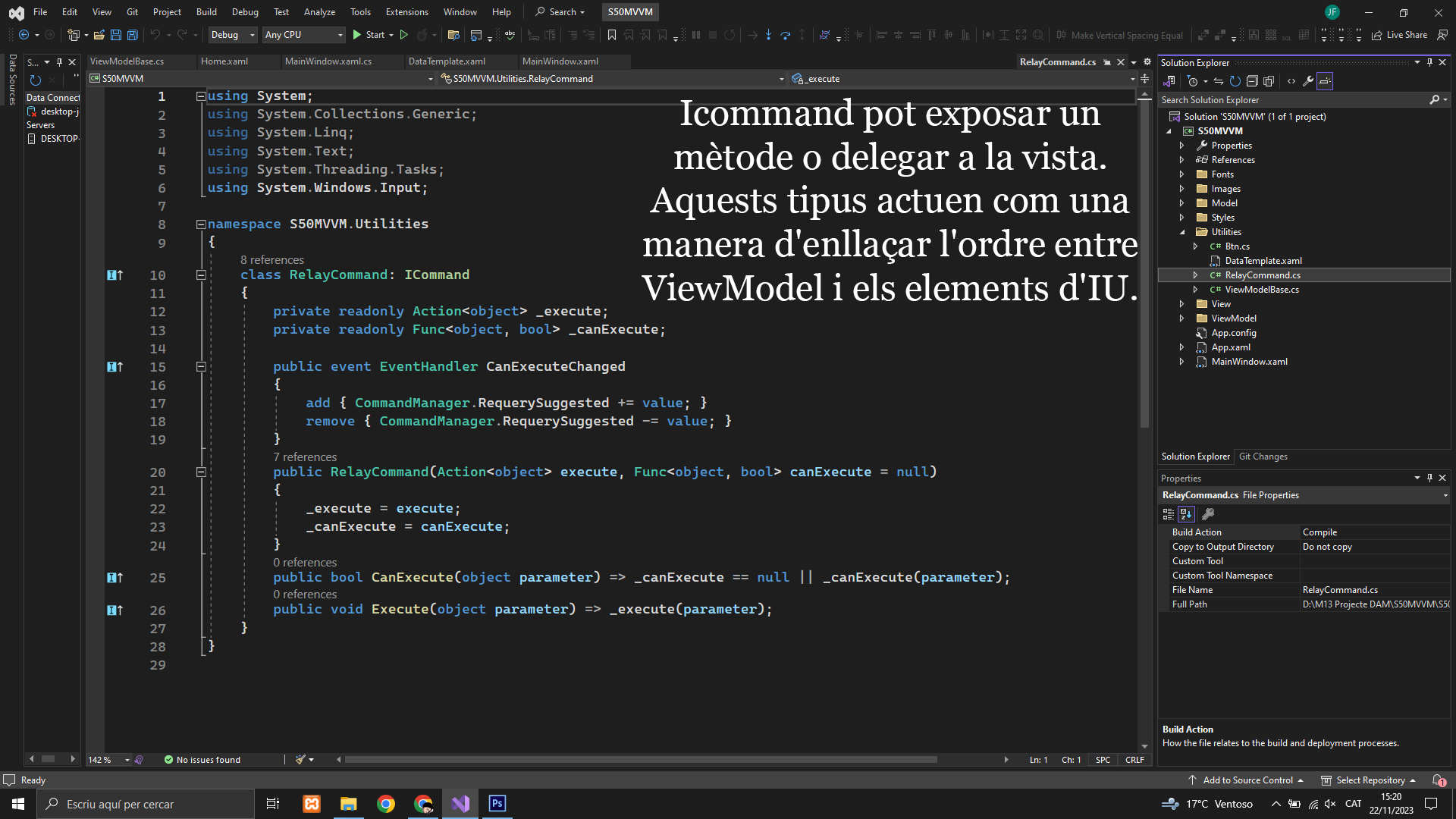1456x819 pixels.
Task: Collapse the RelayCommand class code region
Action: pyautogui.click(x=201, y=275)
